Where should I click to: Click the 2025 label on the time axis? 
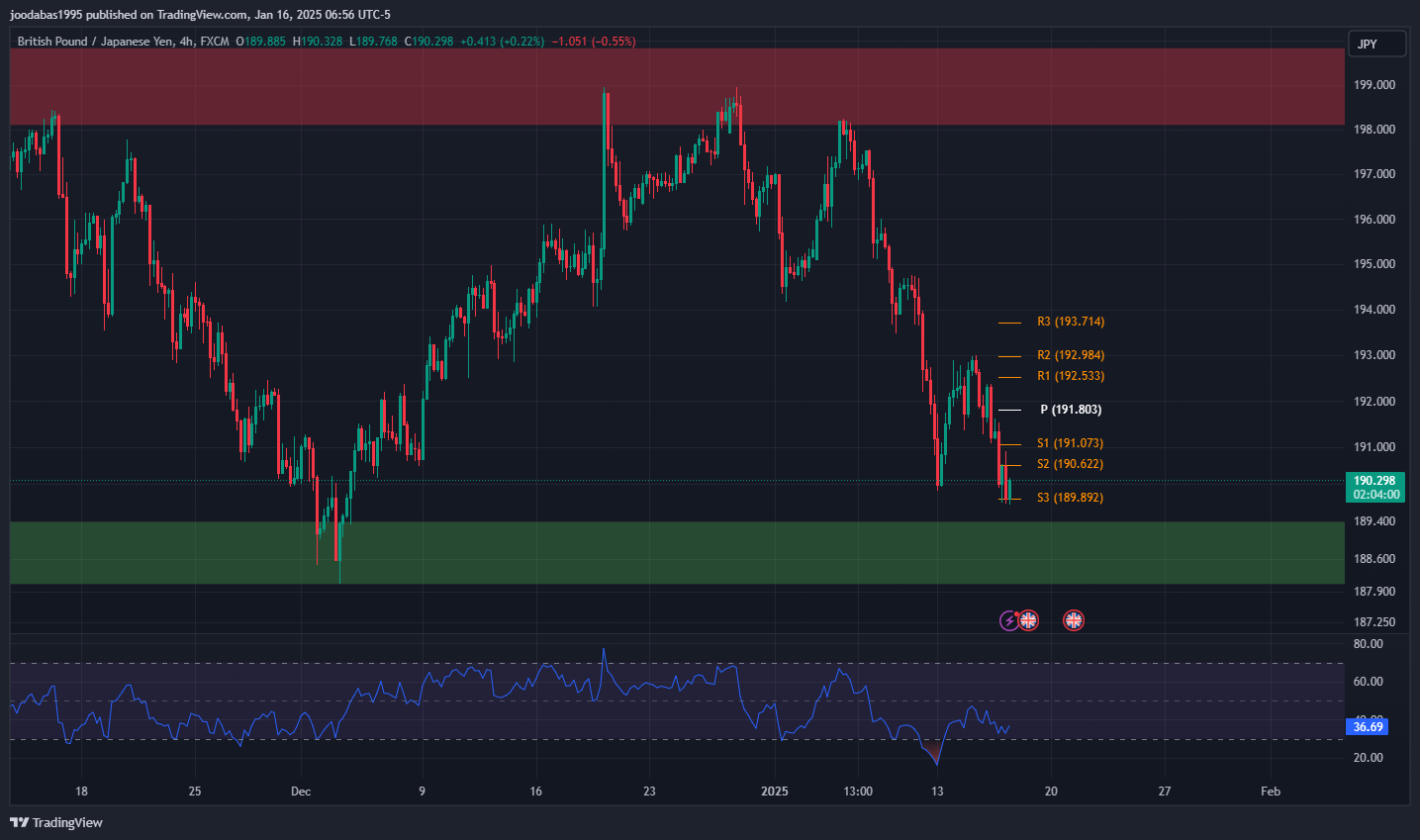pos(775,792)
